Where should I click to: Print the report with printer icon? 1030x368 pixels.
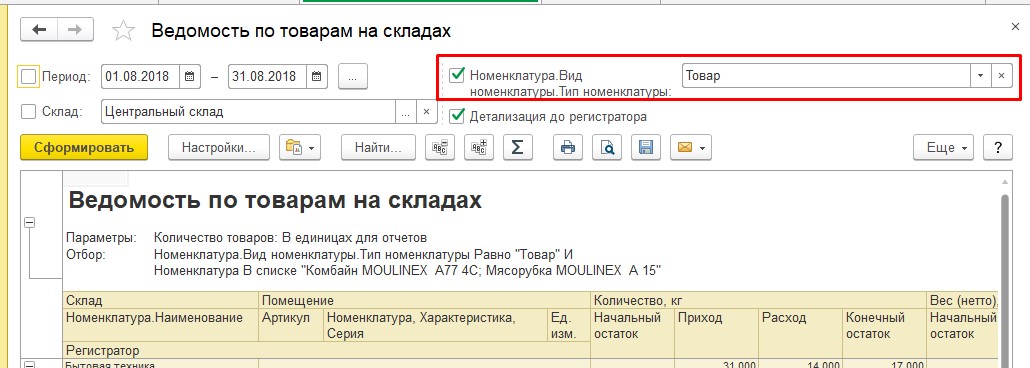click(568, 147)
